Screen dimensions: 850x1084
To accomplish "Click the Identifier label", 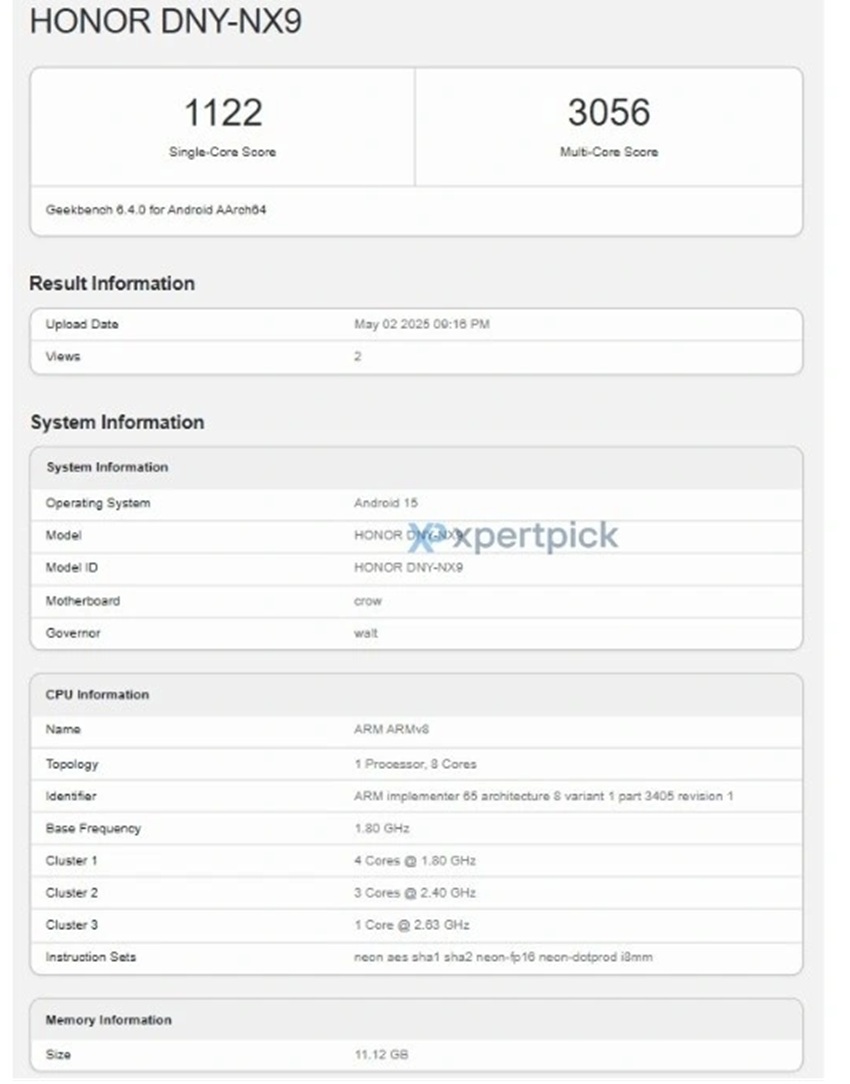I will [70, 796].
